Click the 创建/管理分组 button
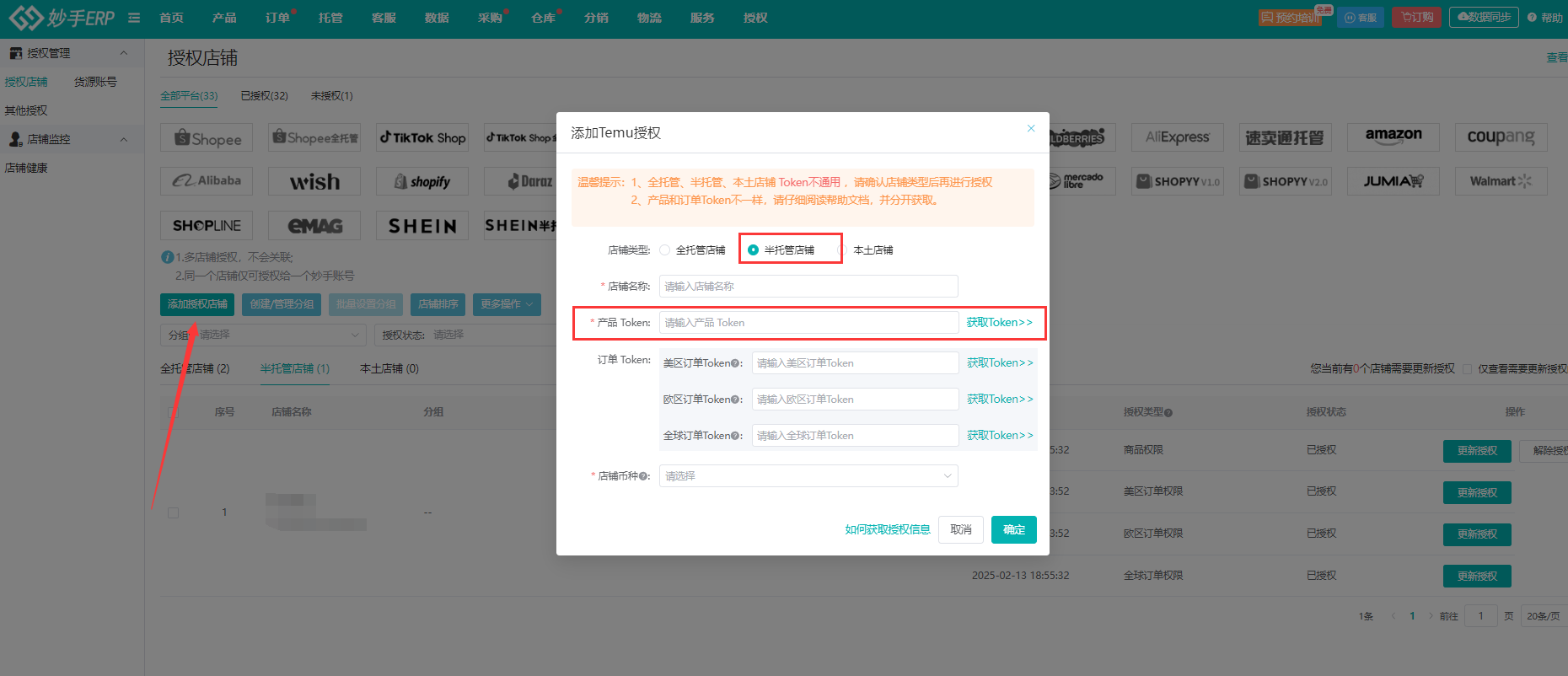This screenshot has width=1568, height=676. [x=282, y=304]
